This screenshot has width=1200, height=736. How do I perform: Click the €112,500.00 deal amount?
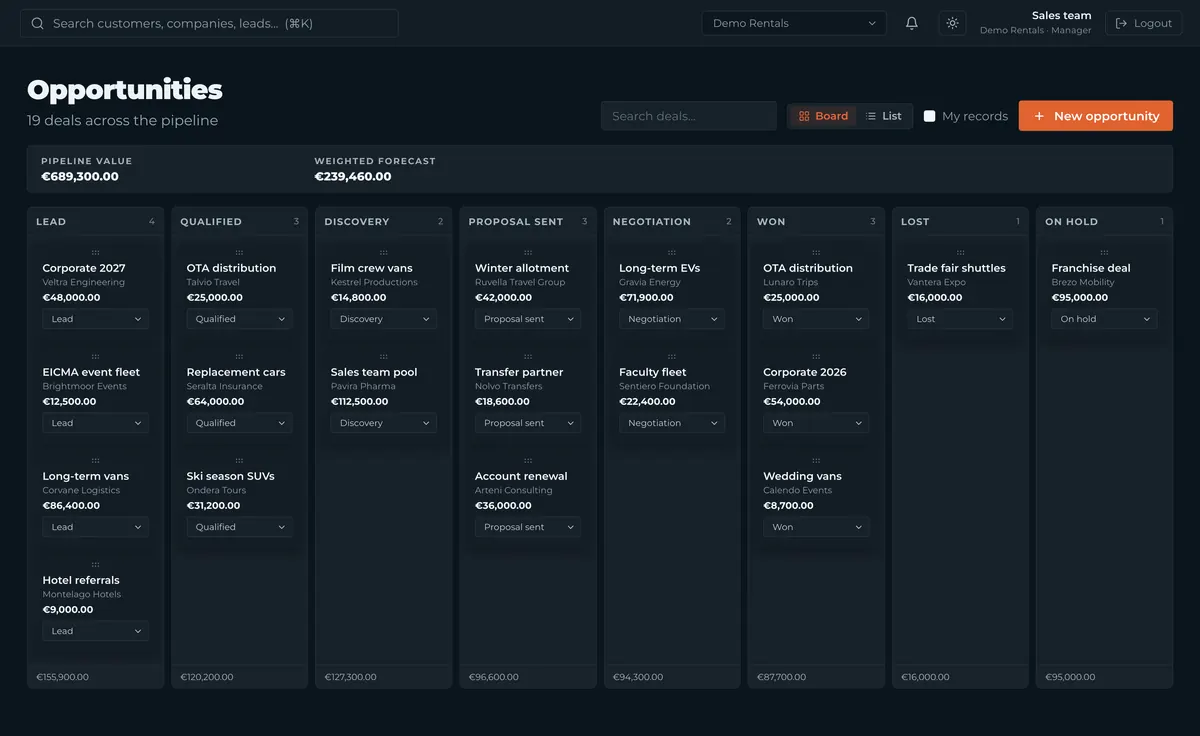[359, 401]
